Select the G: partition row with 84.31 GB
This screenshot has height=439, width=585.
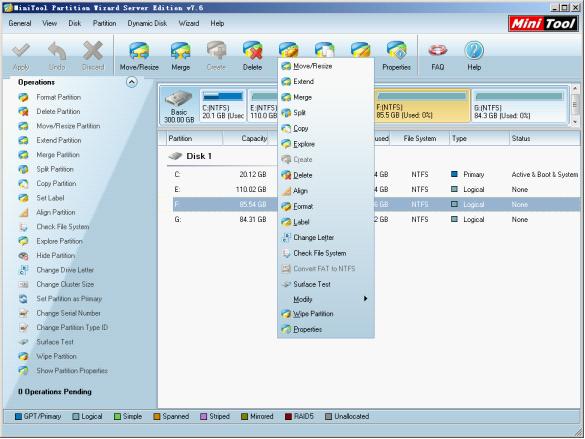click(x=375, y=220)
